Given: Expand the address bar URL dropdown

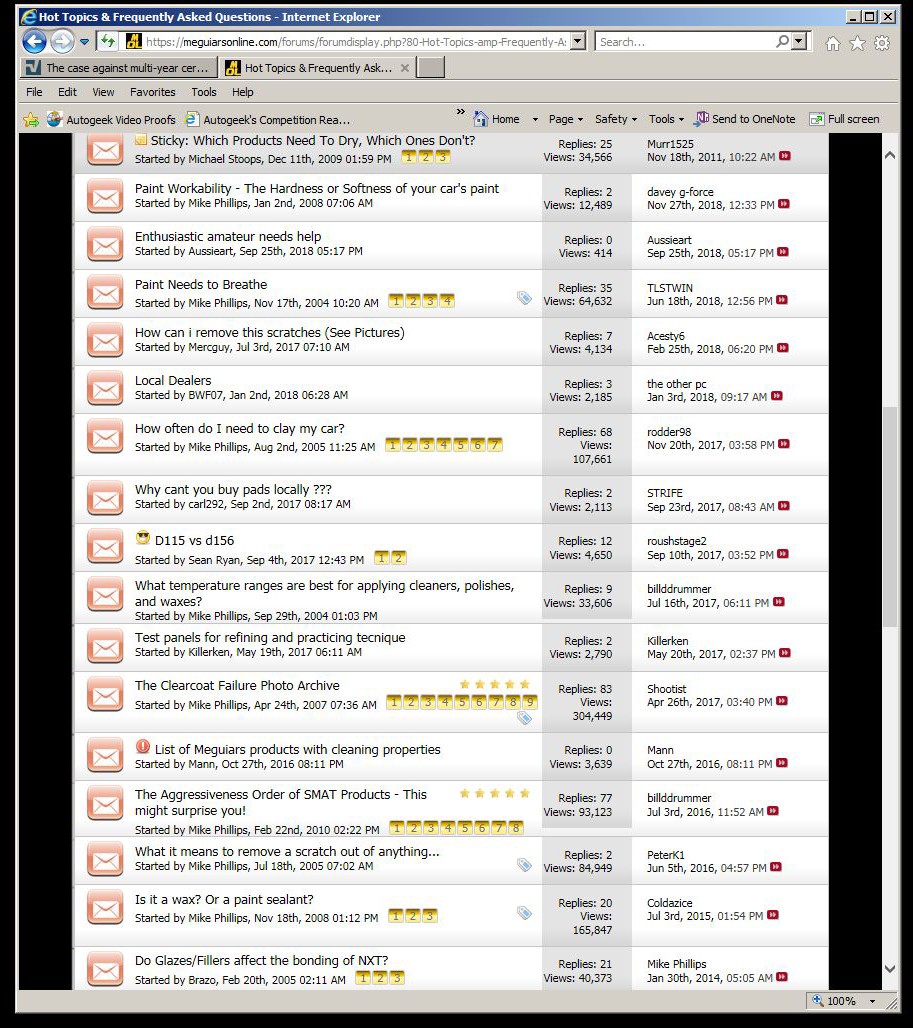Looking at the screenshot, I should tap(577, 42).
